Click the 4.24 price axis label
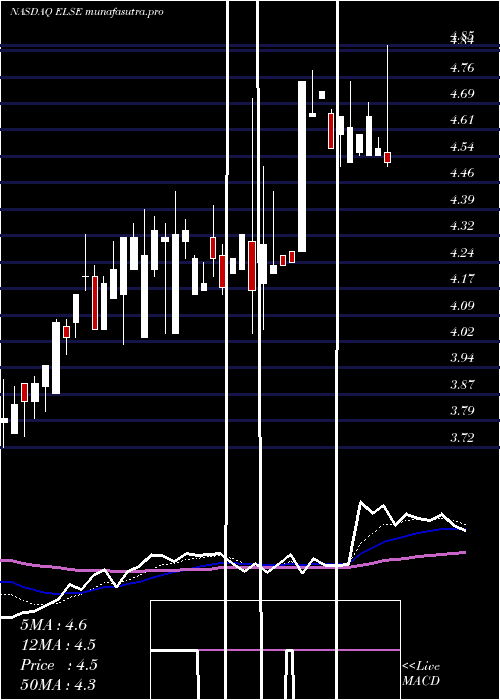The height and width of the screenshot is (700, 500). click(462, 253)
